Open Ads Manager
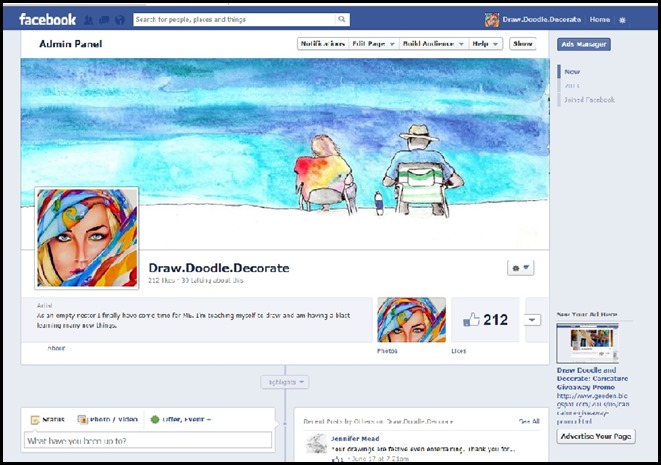Viewport: 661px width, 465px height. tap(583, 44)
